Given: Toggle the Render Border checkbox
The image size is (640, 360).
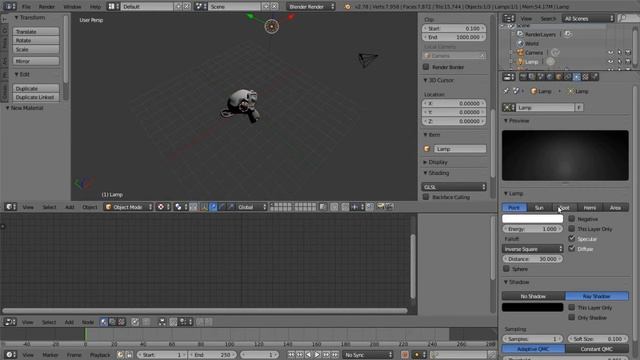Looking at the screenshot, I should click(x=426, y=67).
